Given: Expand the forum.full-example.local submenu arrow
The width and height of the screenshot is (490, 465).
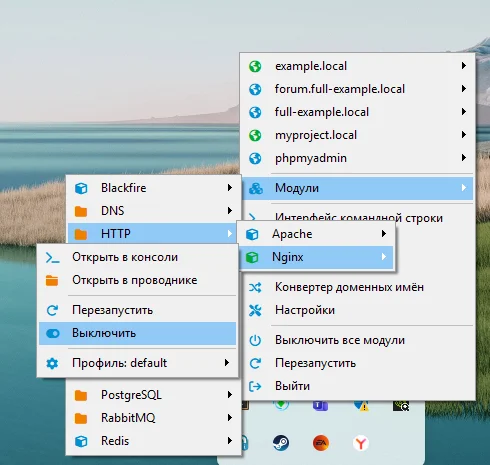Looking at the screenshot, I should click(464, 89).
